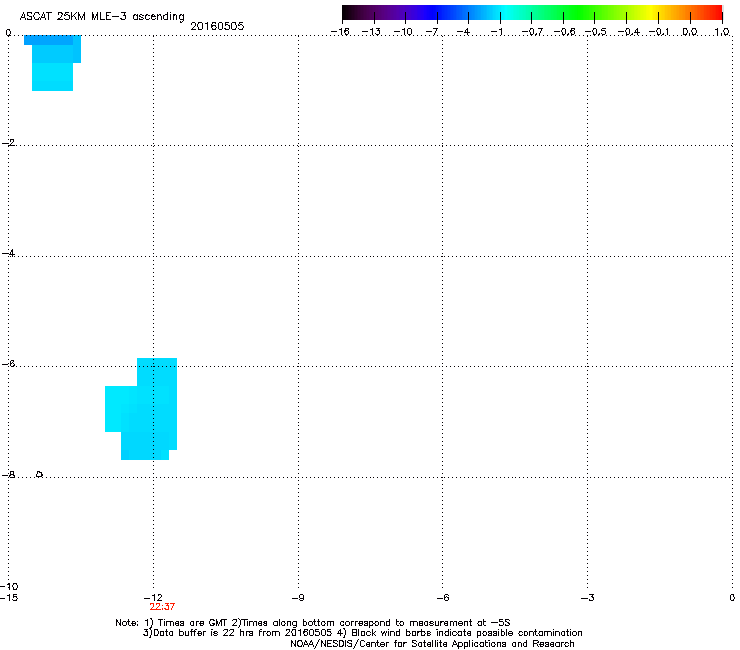The image size is (740, 650).
Task: Click the color bar label '-0.7'
Action: [532, 32]
